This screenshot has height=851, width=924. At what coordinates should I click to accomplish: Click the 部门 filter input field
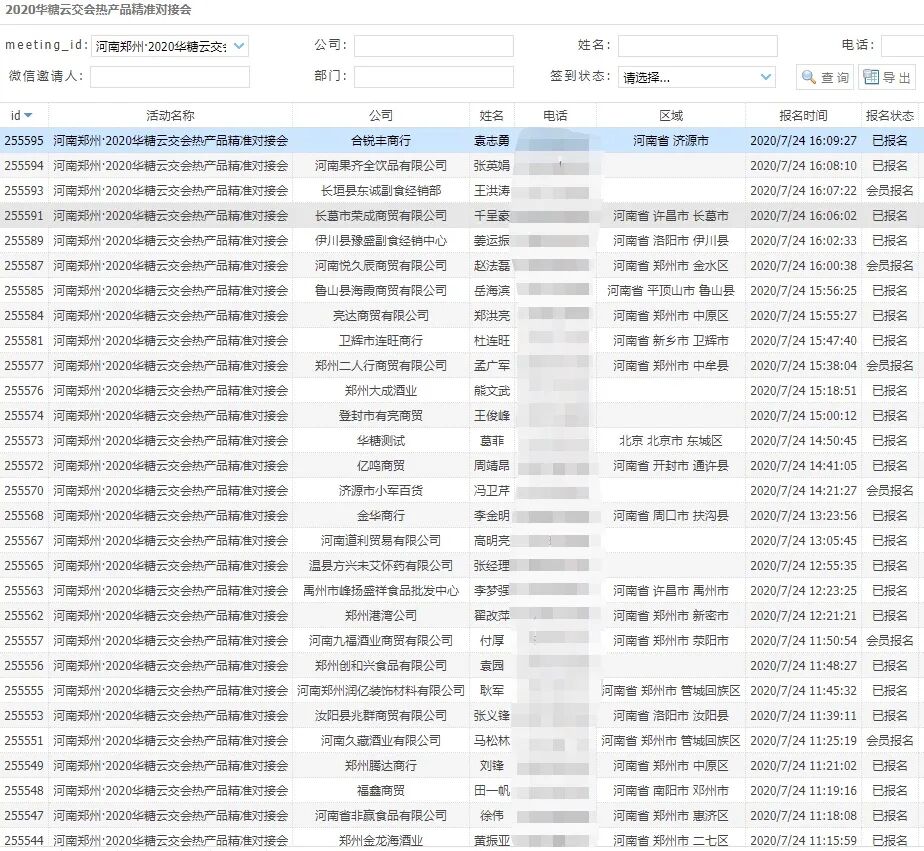[x=434, y=77]
